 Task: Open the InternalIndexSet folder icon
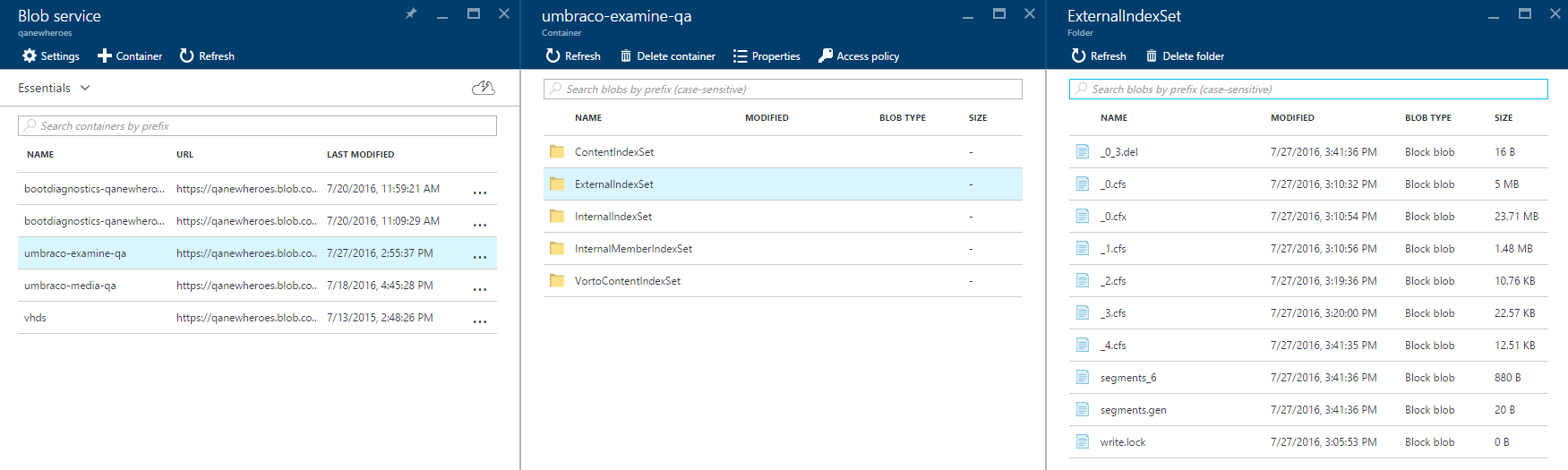[x=557, y=216]
